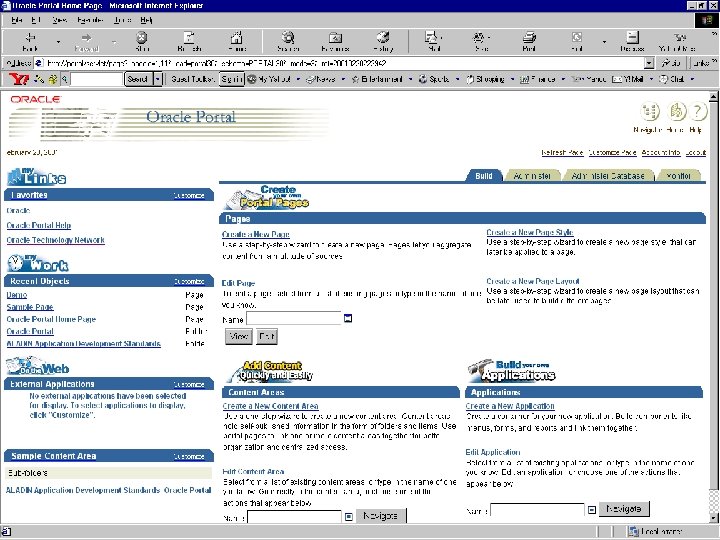Reload the page with the Refresh button
The height and width of the screenshot is (540, 720).
click(x=189, y=41)
